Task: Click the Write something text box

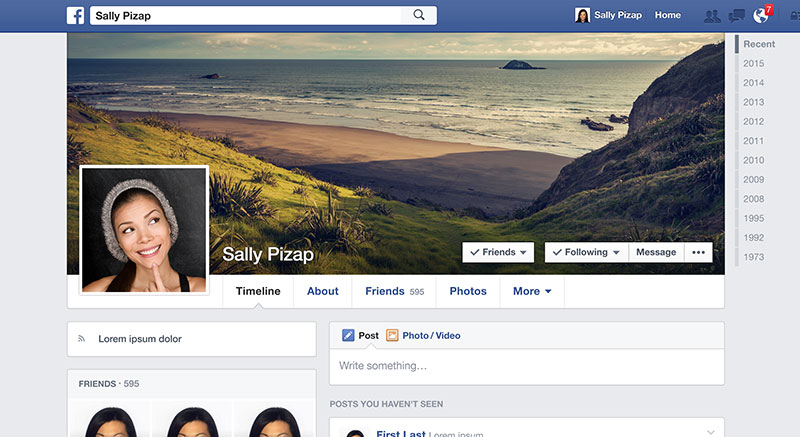Action: 527,366
